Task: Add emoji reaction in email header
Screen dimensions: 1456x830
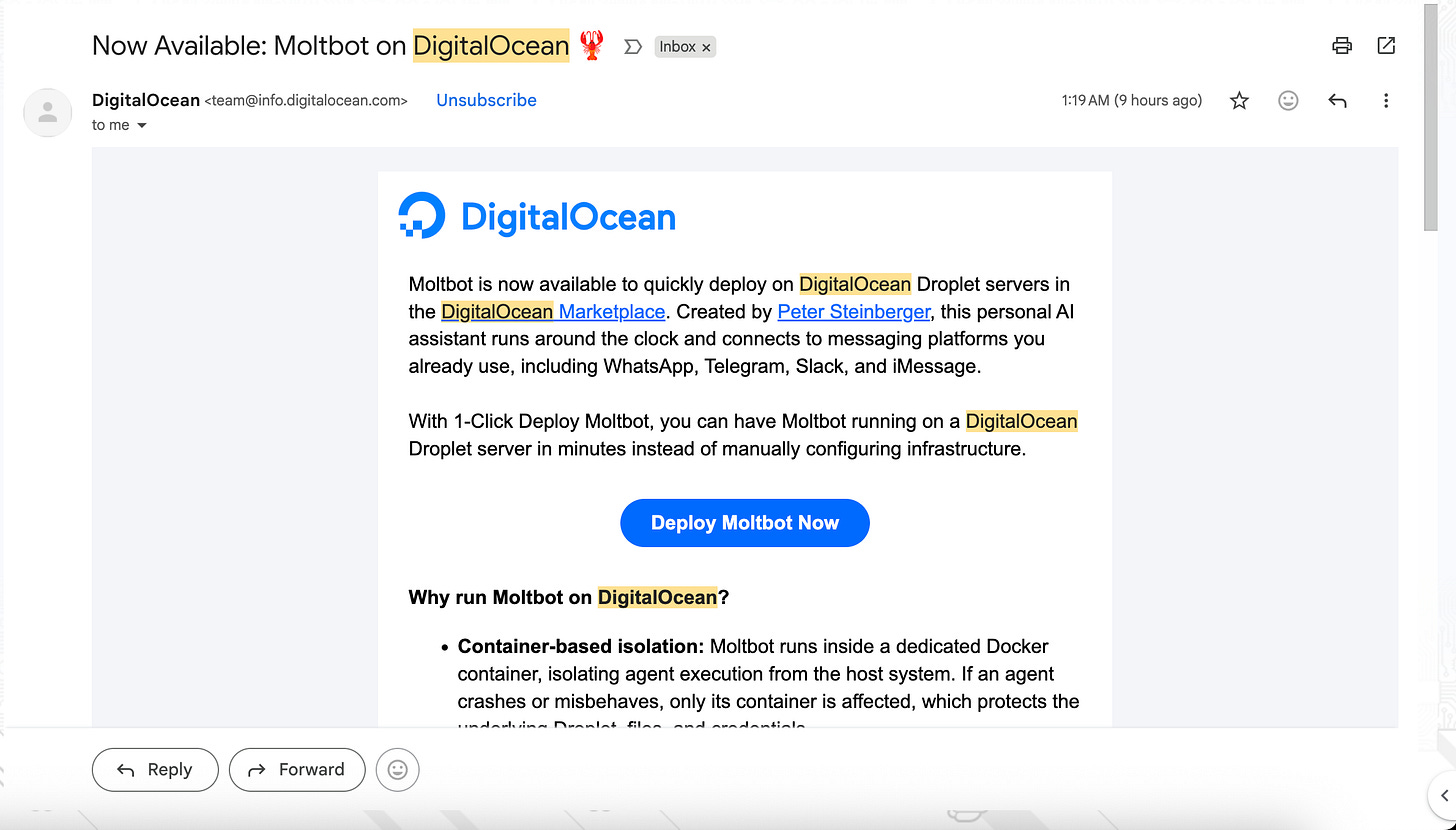Action: point(1288,100)
